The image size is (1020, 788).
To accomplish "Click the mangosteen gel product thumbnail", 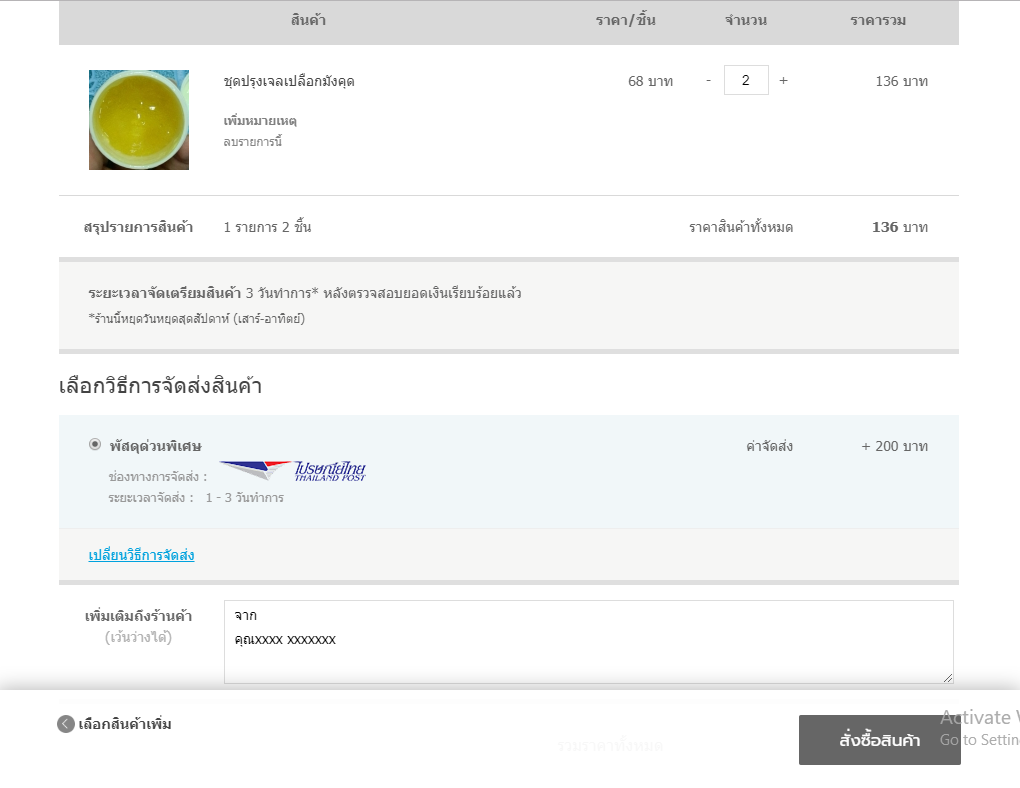I will (x=138, y=120).
